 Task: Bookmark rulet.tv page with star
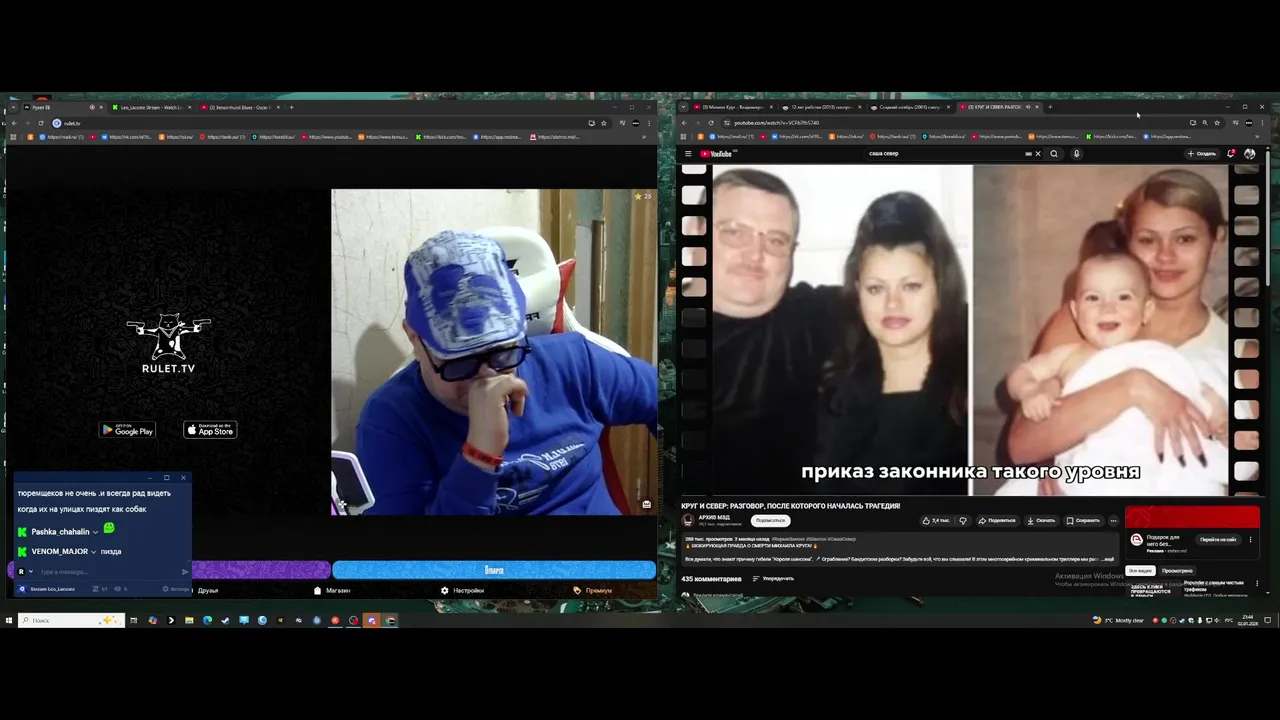pos(604,123)
